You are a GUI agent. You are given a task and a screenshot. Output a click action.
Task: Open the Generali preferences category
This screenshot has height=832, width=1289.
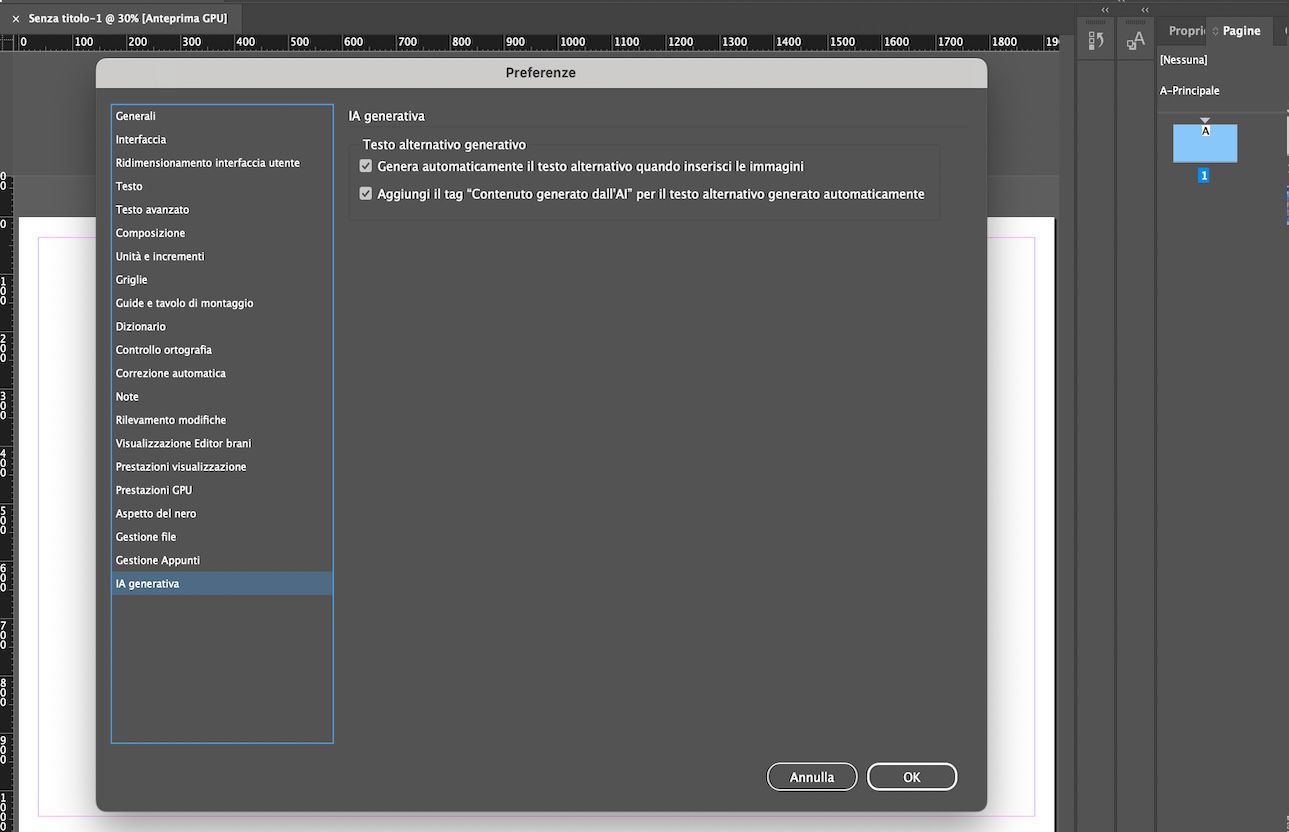click(x=222, y=116)
